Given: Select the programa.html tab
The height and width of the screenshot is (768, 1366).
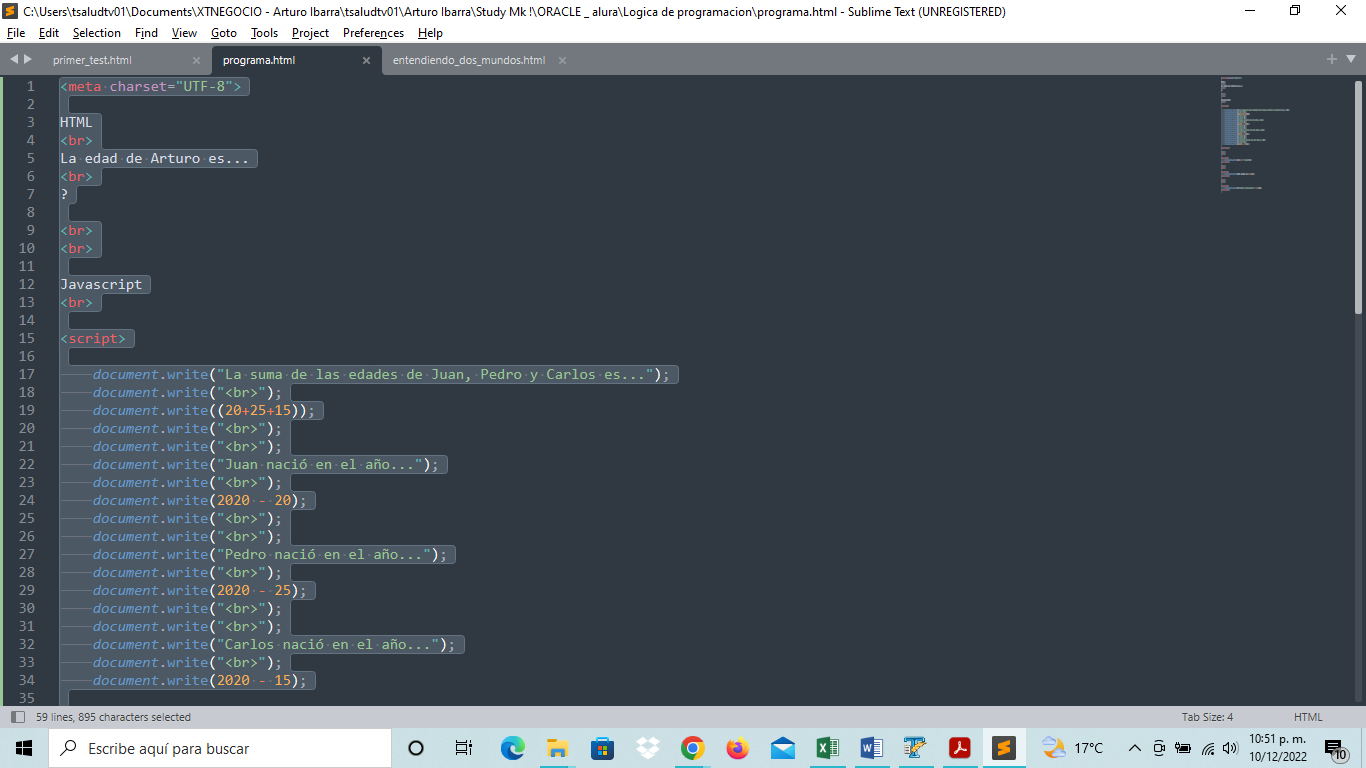Looking at the screenshot, I should 259,60.
